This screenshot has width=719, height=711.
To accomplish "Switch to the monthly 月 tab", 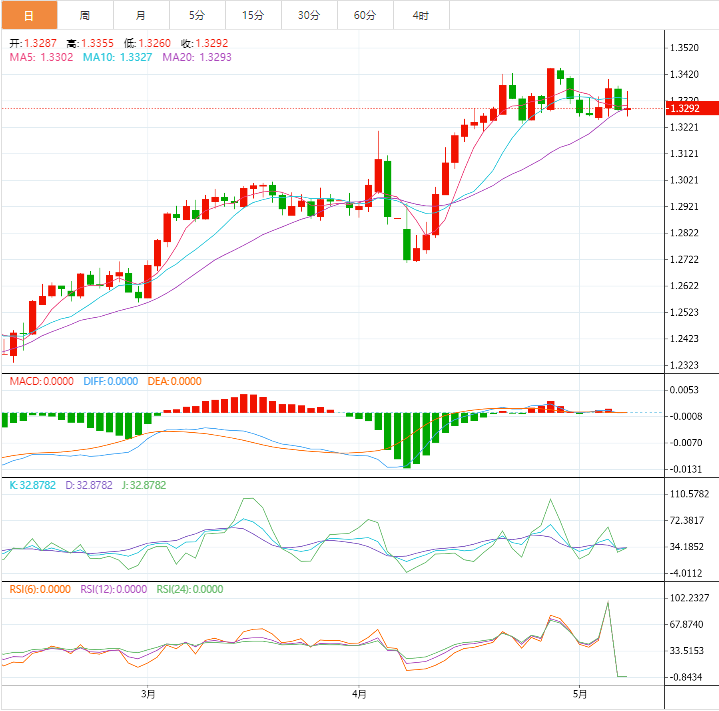I will [141, 15].
